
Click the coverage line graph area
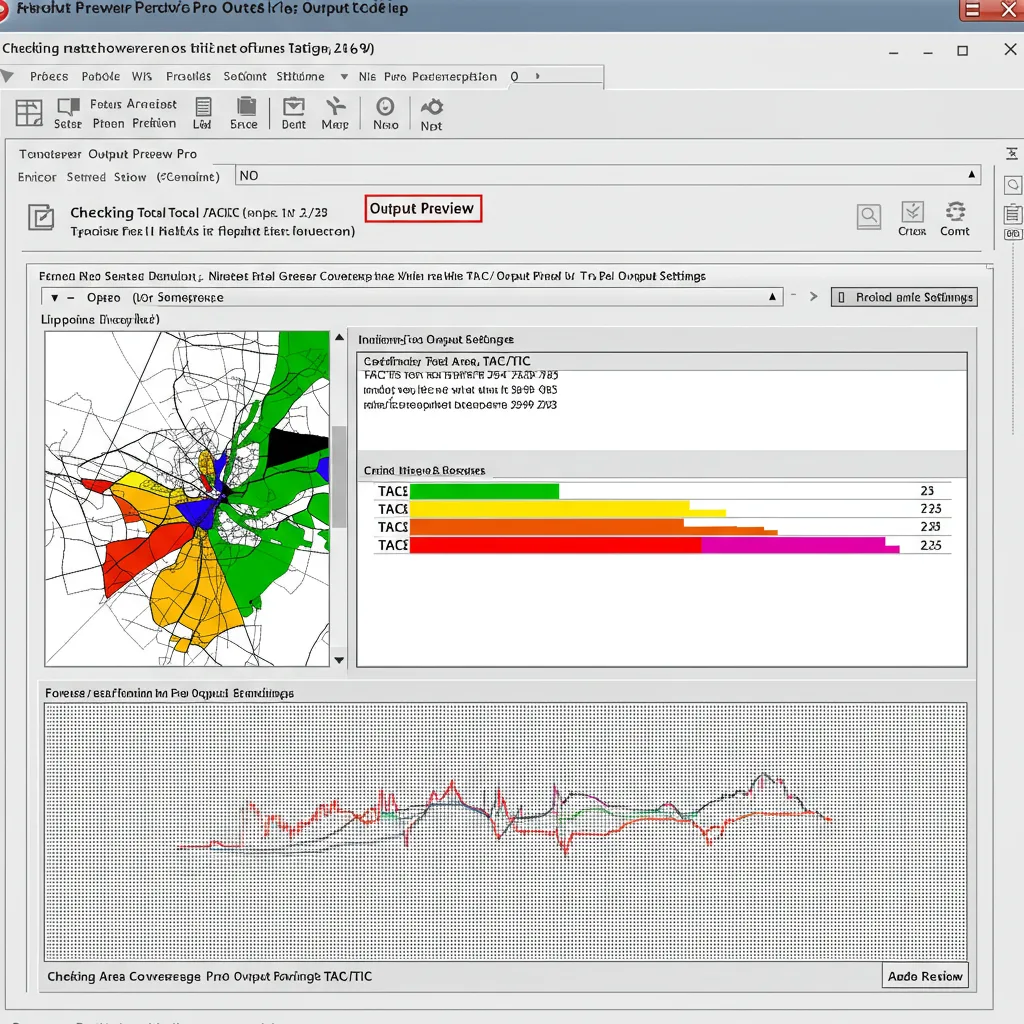505,831
